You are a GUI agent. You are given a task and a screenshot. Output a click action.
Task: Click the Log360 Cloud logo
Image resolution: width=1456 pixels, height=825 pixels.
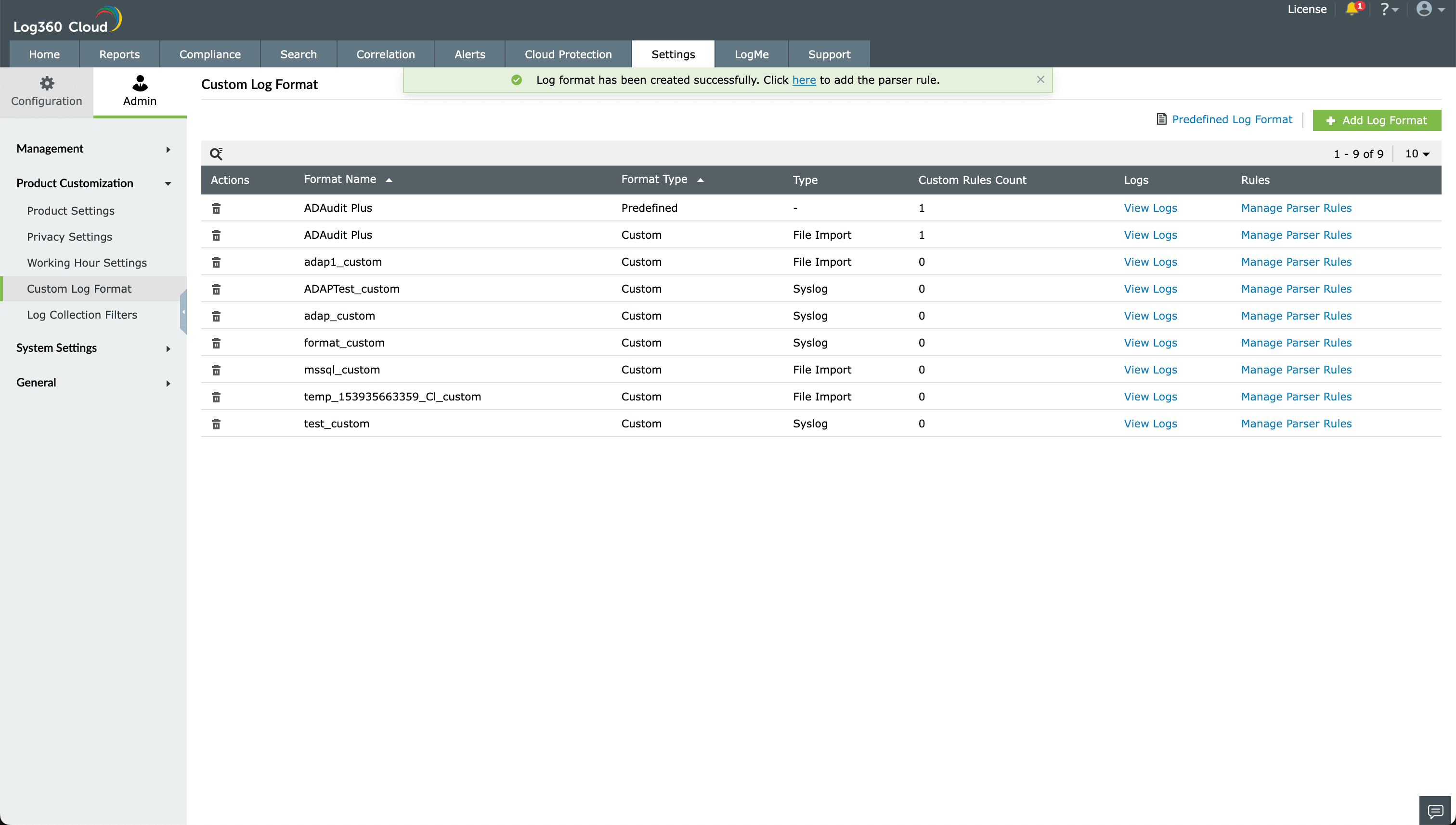coord(66,19)
